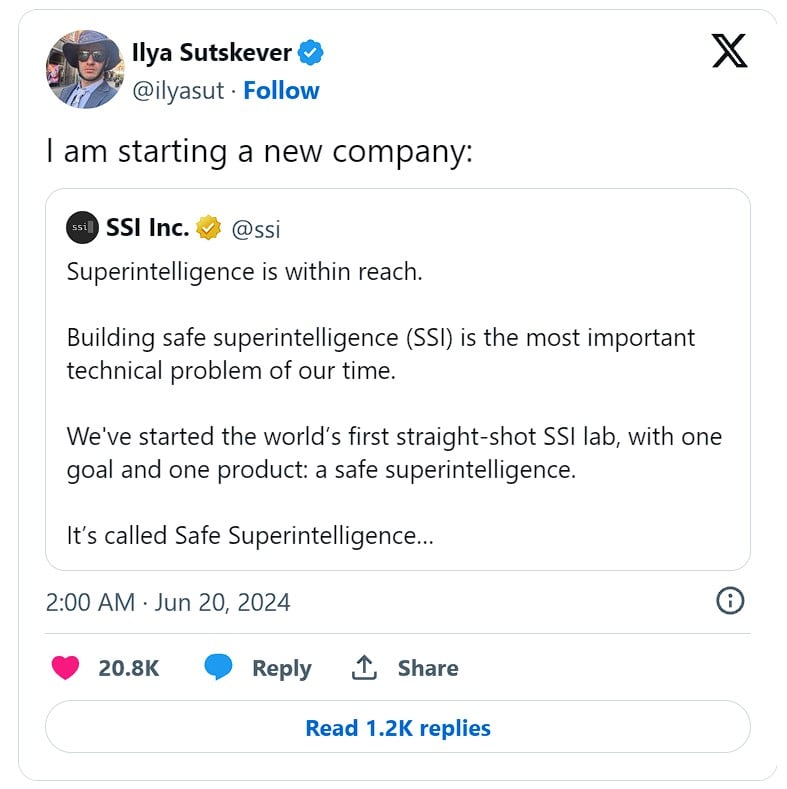787x789 pixels.
Task: Open the tweet info circle icon
Action: [730, 601]
